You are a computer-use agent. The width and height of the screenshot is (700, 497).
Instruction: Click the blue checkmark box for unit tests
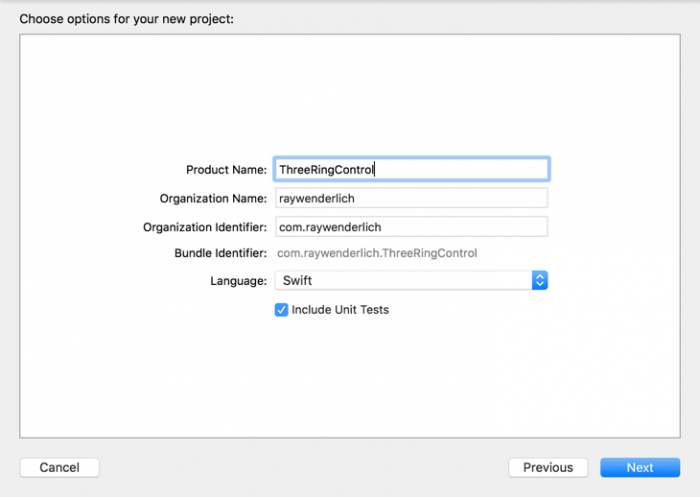coord(281,310)
